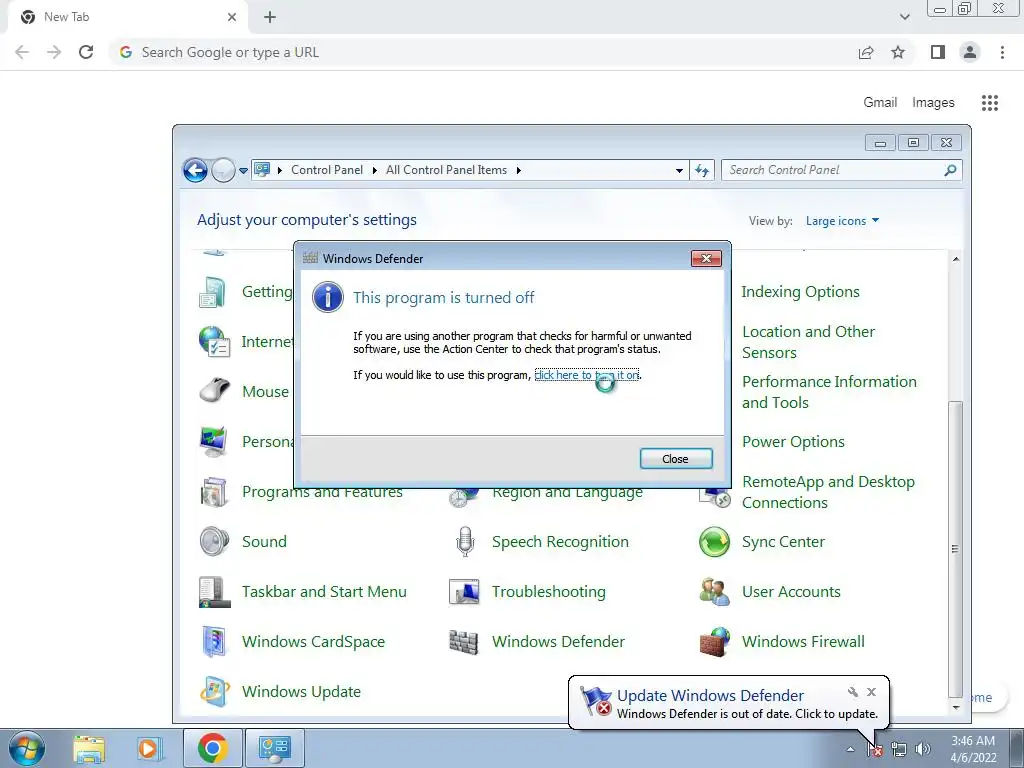
Task: Open the Sync Center green icon
Action: coord(714,541)
